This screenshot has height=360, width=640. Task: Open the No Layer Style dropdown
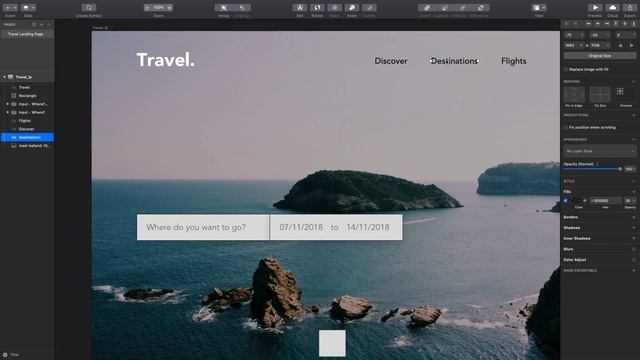[x=600, y=151]
